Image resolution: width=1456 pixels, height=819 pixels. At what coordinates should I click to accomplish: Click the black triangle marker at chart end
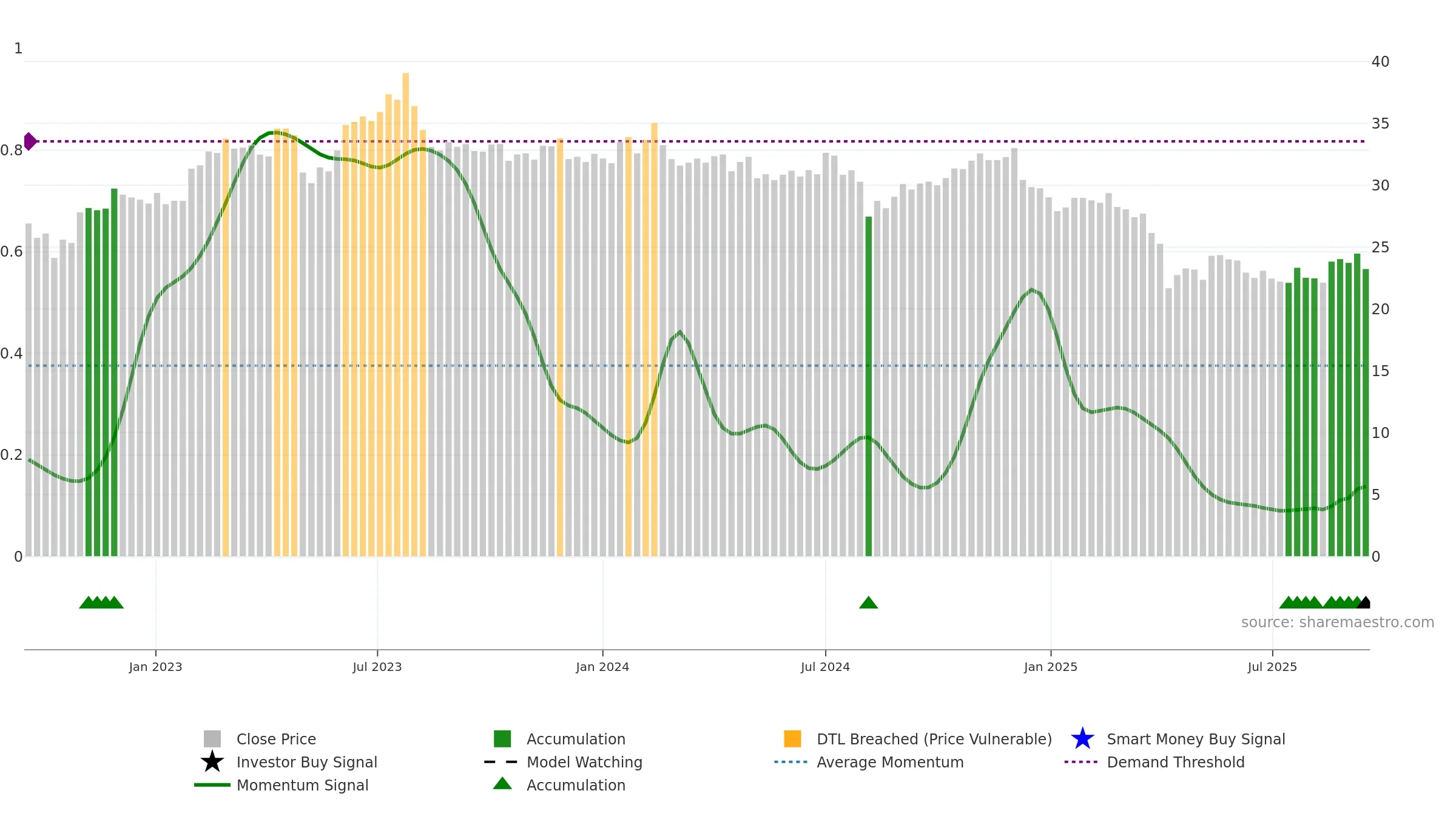point(1364,602)
